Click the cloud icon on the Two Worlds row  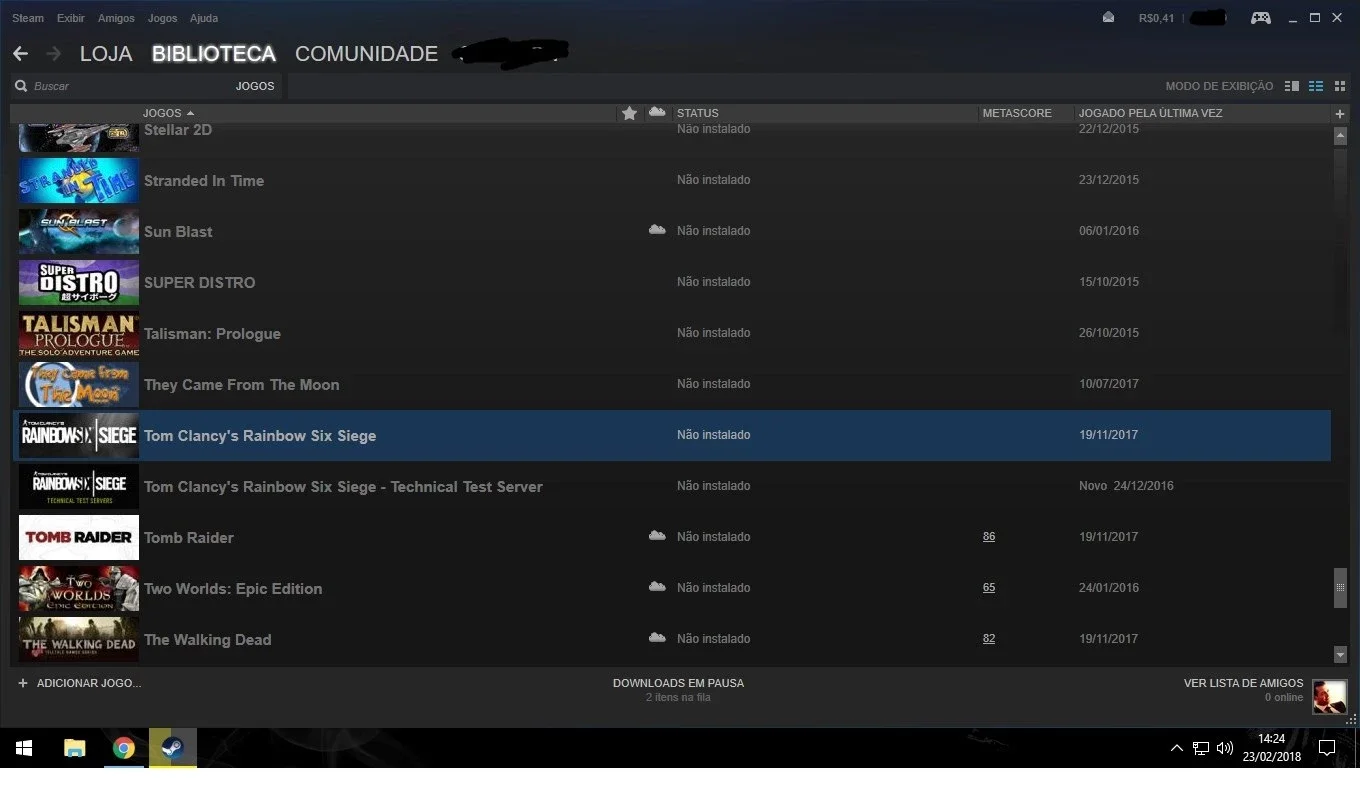point(657,587)
